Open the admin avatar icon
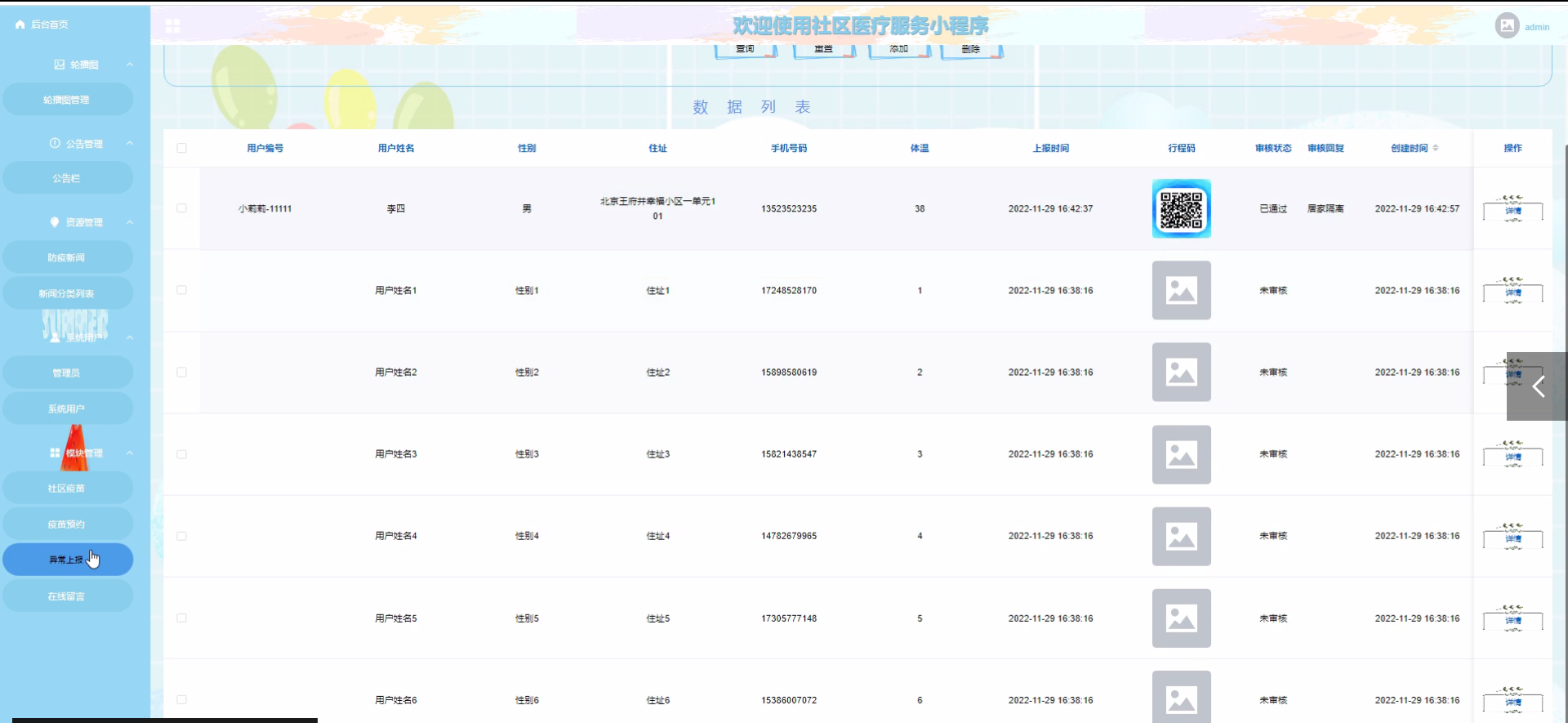 point(1507,25)
